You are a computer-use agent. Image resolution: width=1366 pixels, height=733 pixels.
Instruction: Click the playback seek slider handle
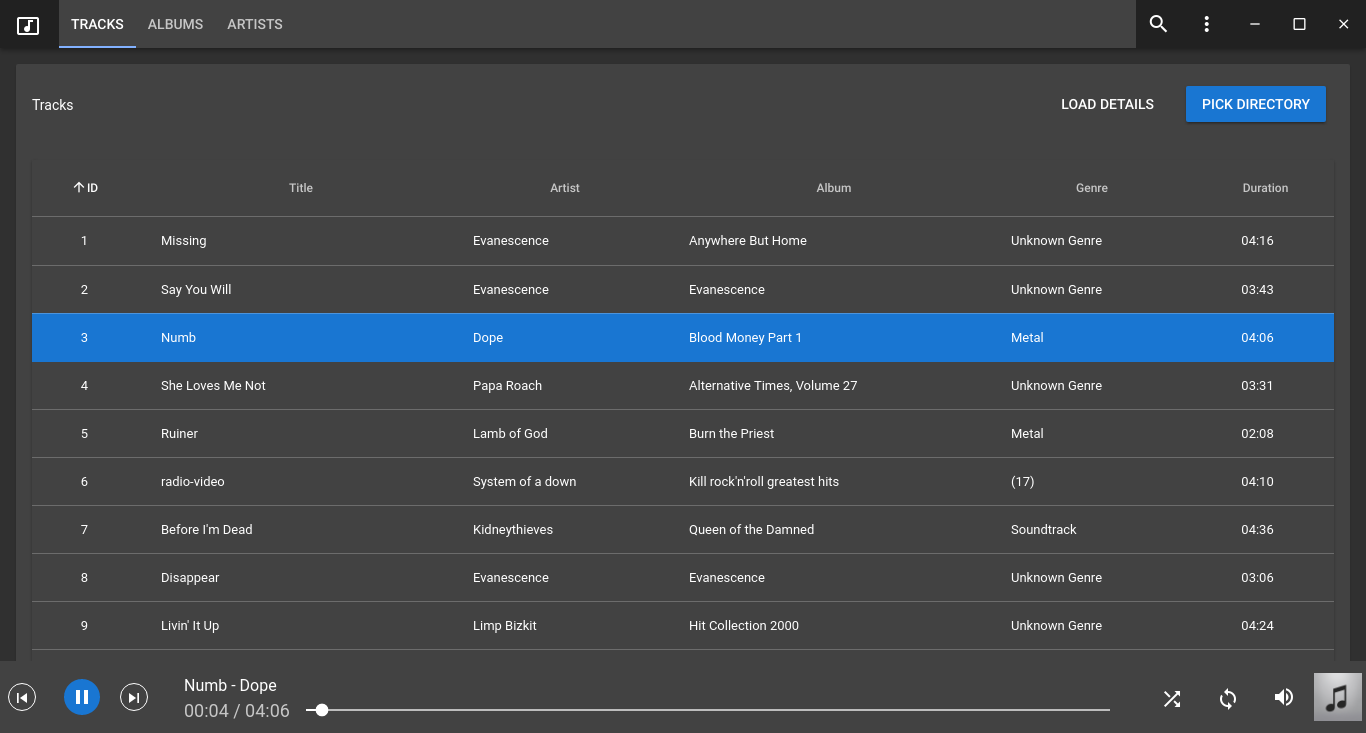[322, 710]
